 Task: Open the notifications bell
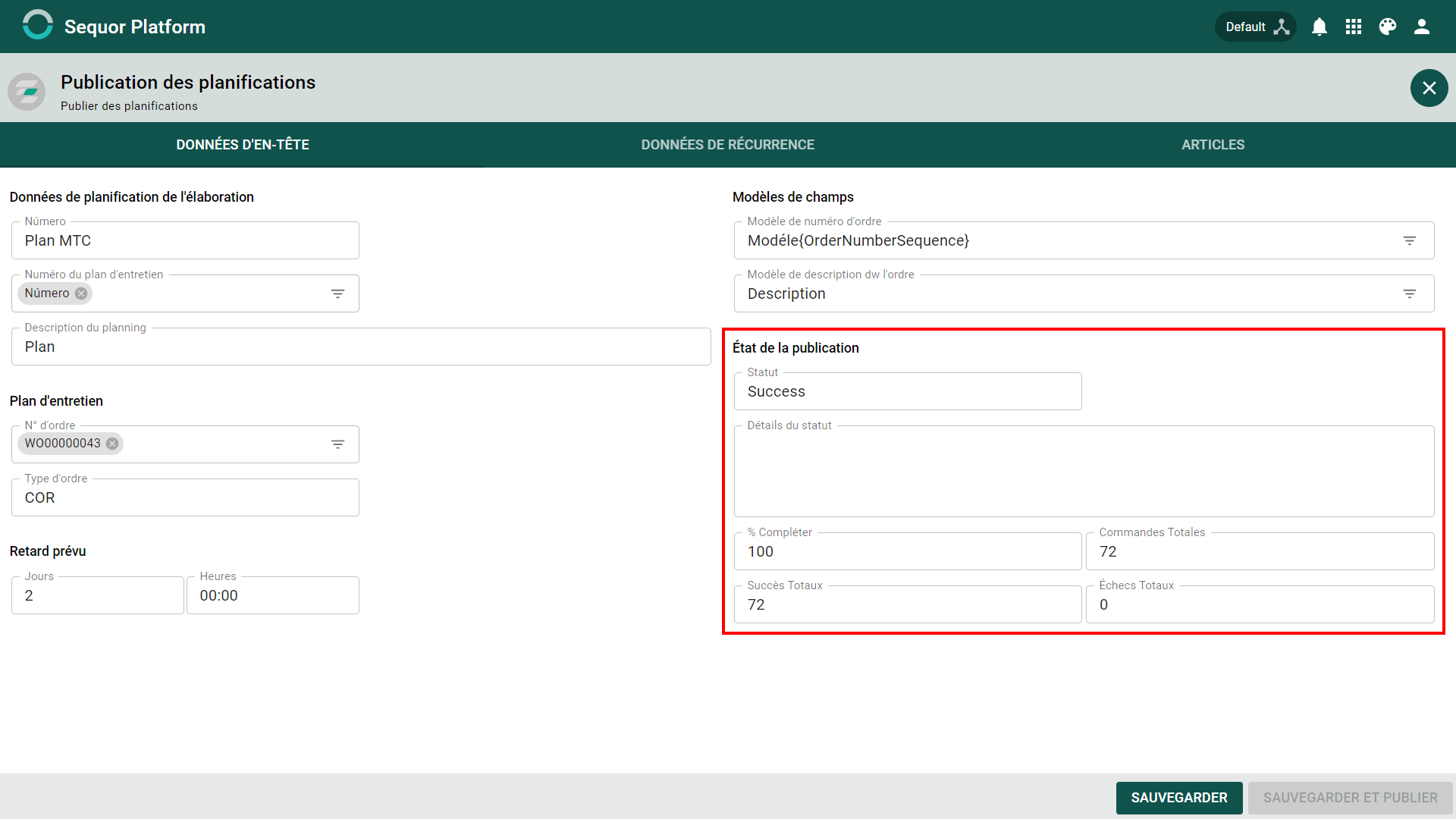tap(1319, 27)
